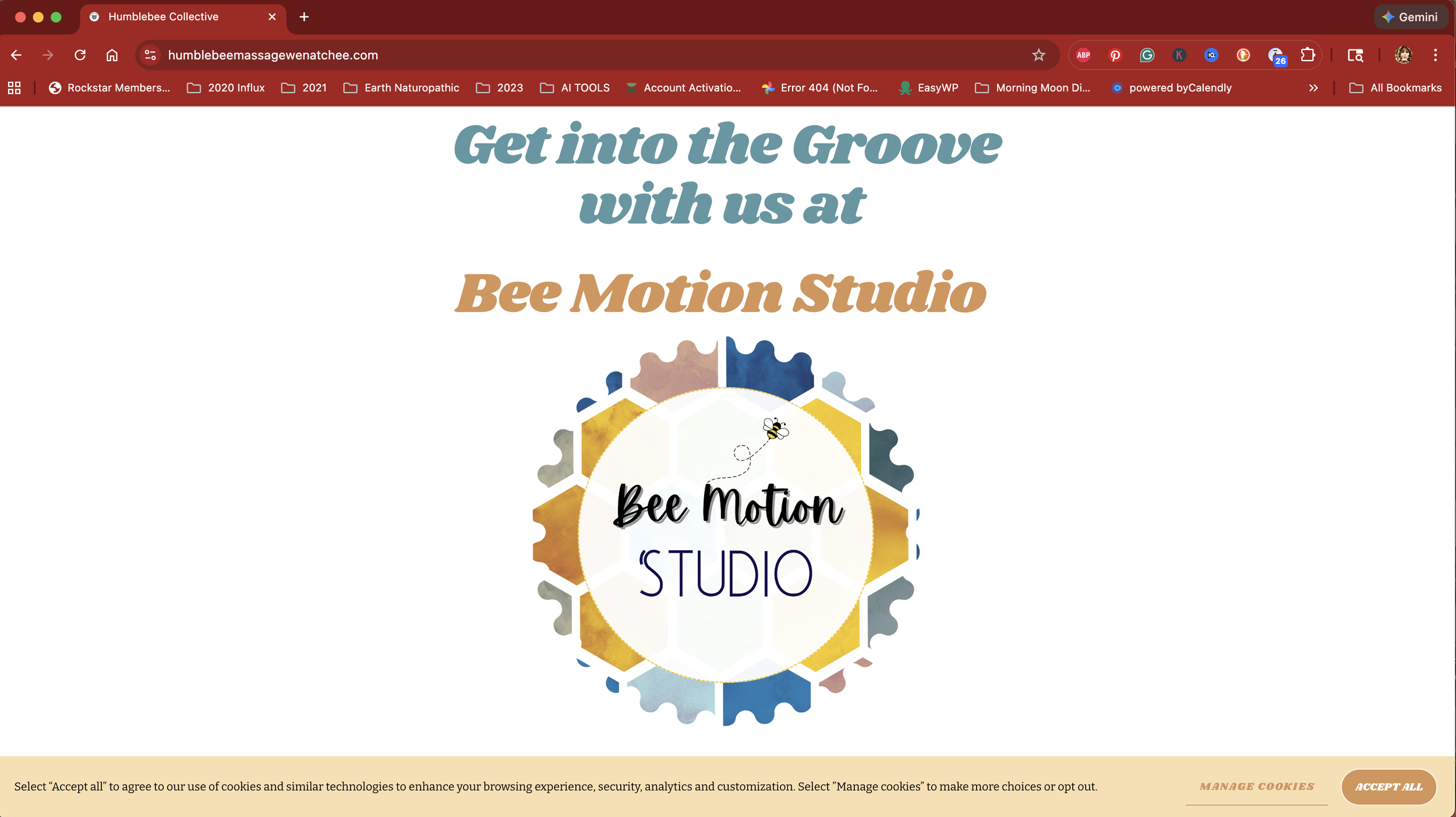
Task: Open the Gemini assistant button
Action: (x=1411, y=17)
